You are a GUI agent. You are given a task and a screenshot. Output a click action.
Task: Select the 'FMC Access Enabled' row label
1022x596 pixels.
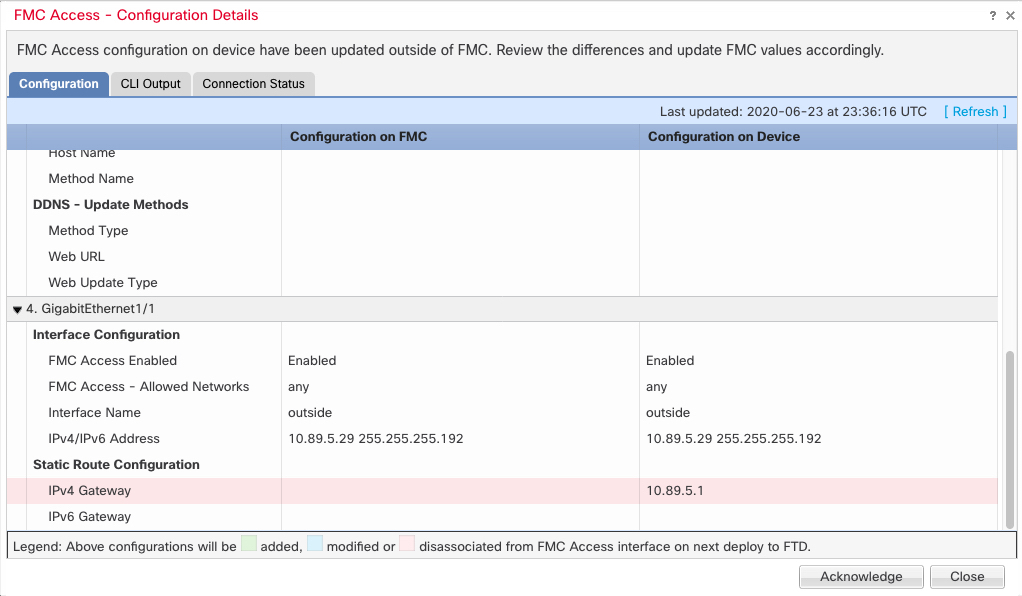click(112, 361)
